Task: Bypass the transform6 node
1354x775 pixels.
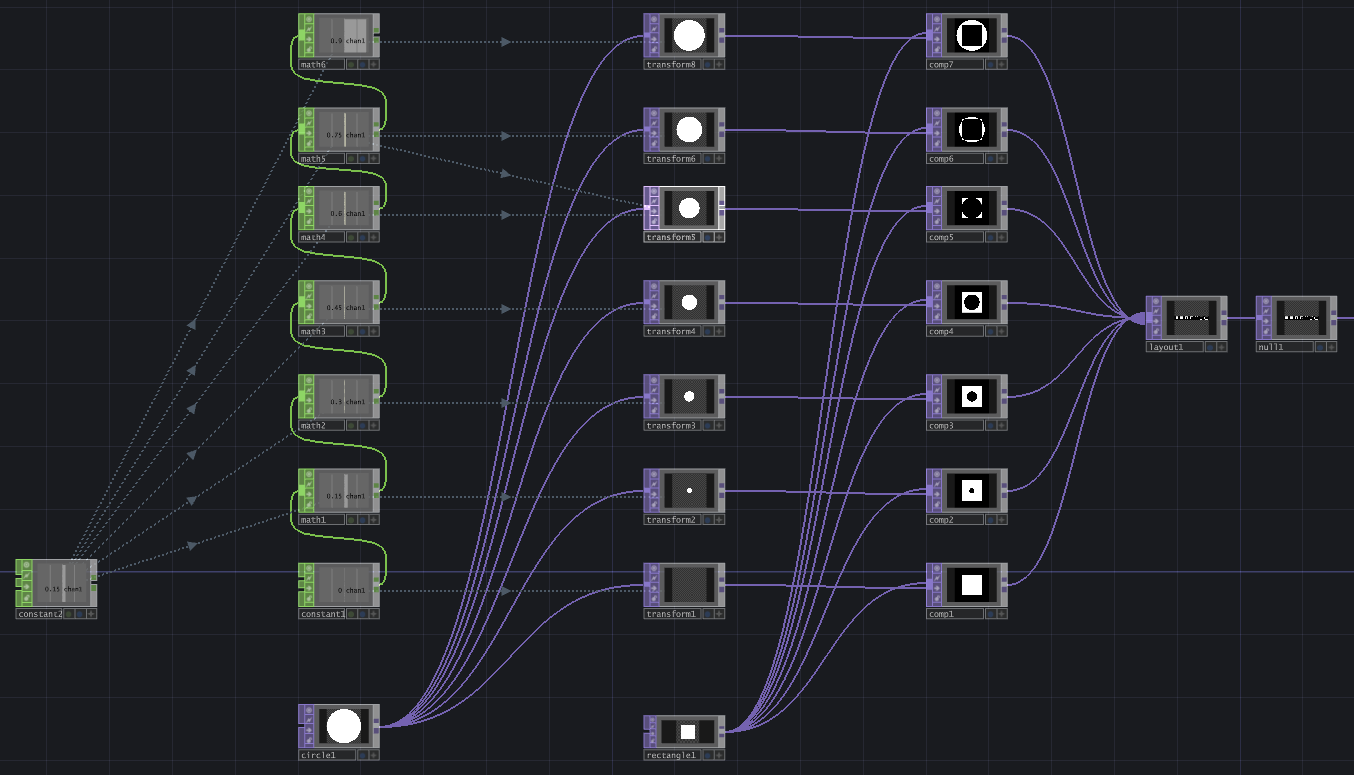Action: [655, 133]
